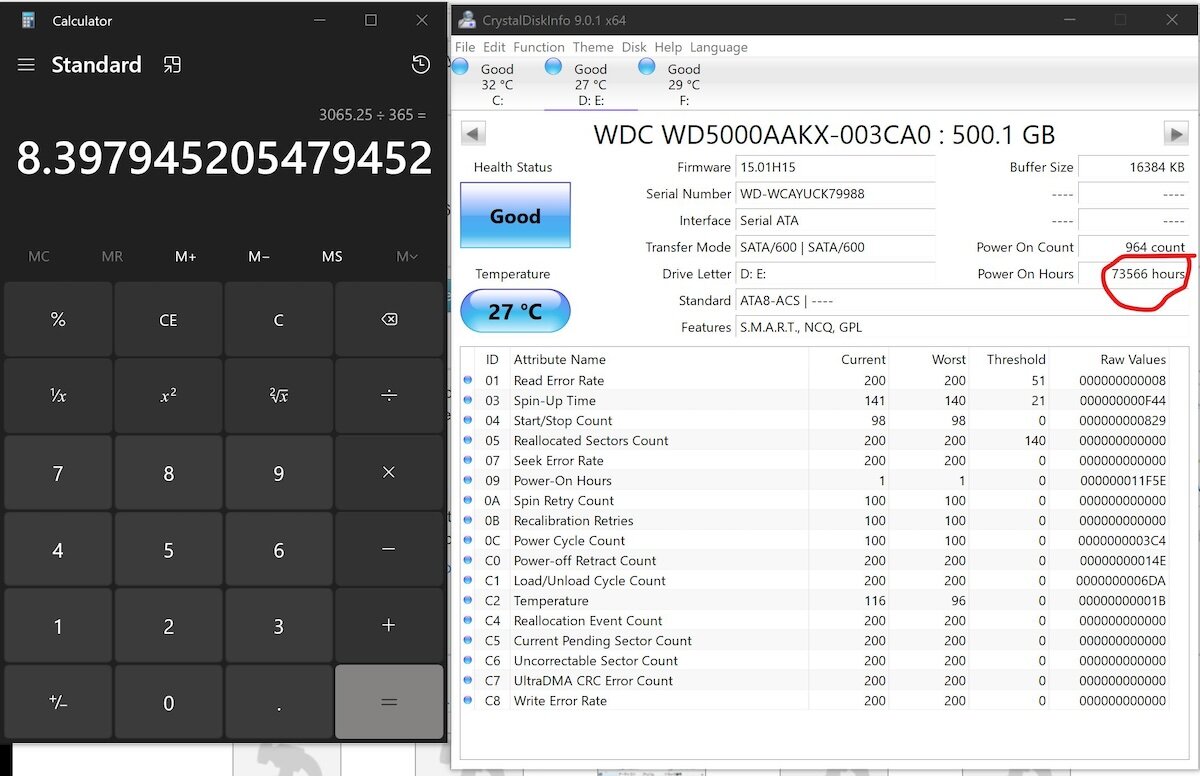
Task: Expand the memory list M dropdown
Action: point(406,257)
